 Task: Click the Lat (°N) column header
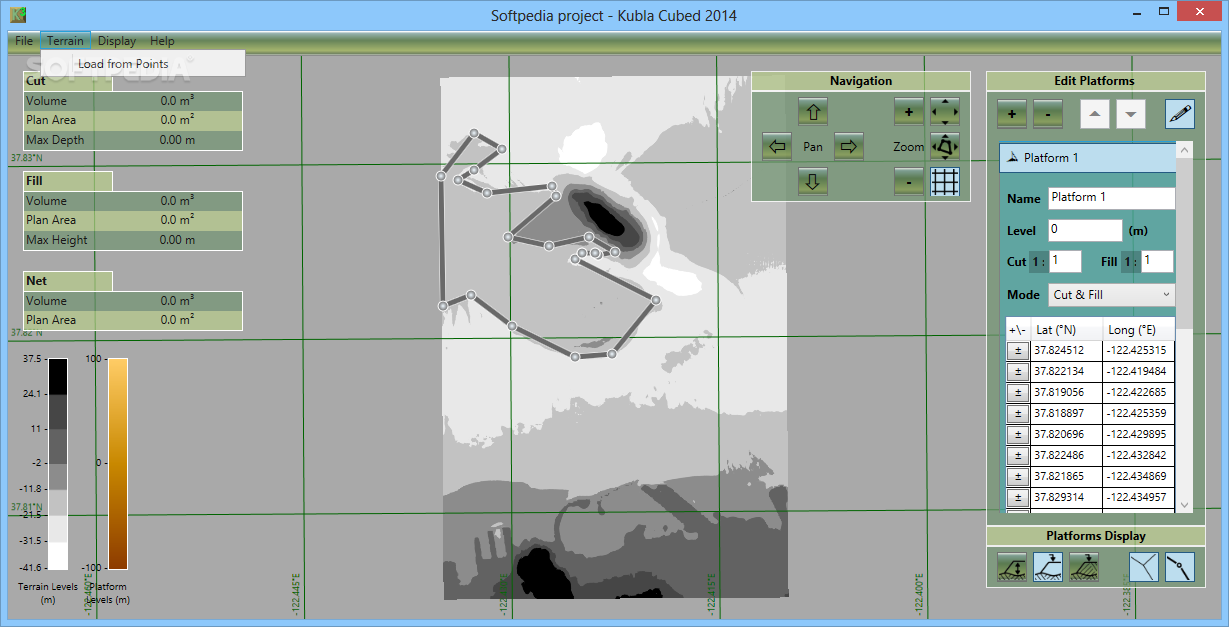tap(1066, 330)
